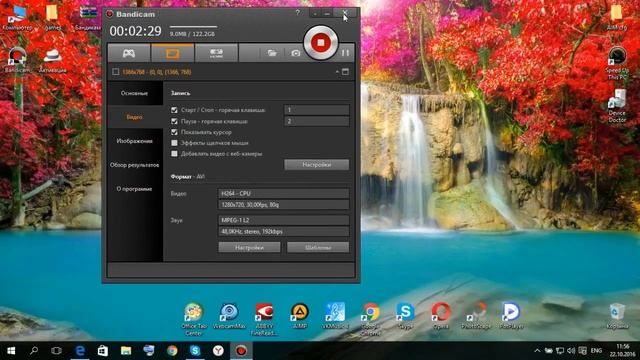Take a screenshot with the camera icon
The image size is (640, 360).
tap(296, 53)
